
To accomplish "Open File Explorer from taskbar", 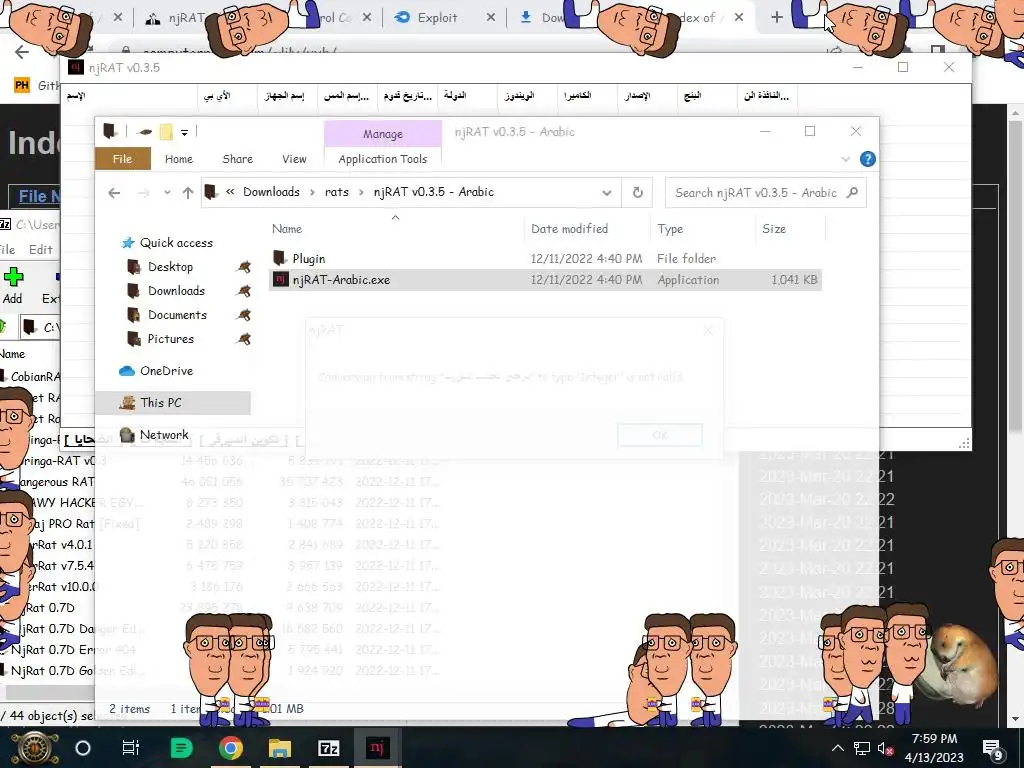I will click(x=280, y=748).
